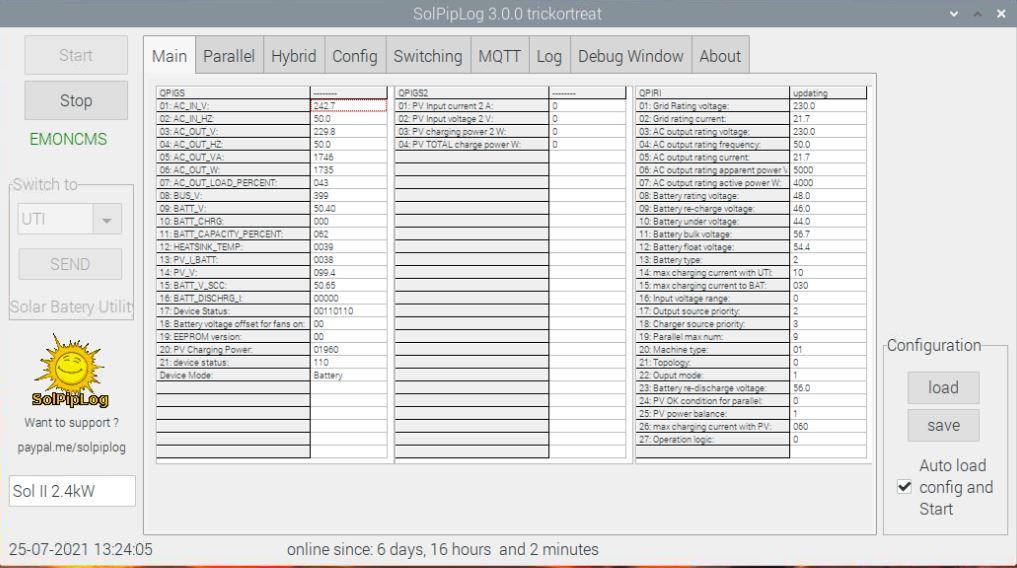Click the AC_OUT_W value 1735
This screenshot has width=1017, height=568.
tap(349, 170)
